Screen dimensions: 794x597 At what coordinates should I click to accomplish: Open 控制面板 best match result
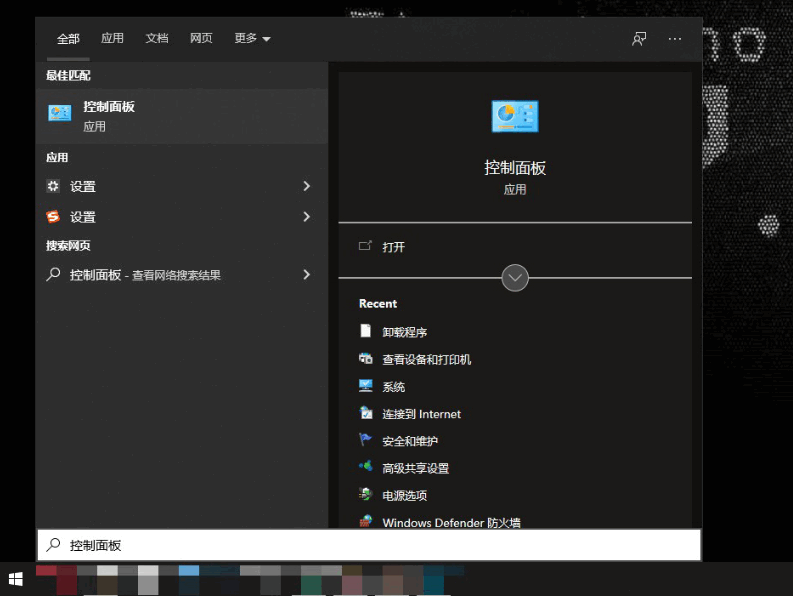(182, 116)
